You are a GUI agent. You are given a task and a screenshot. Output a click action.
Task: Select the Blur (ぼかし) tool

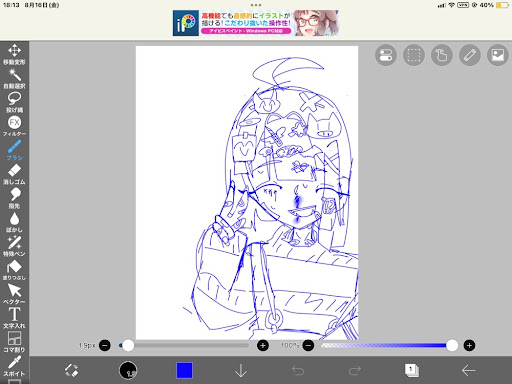[x=14, y=222]
